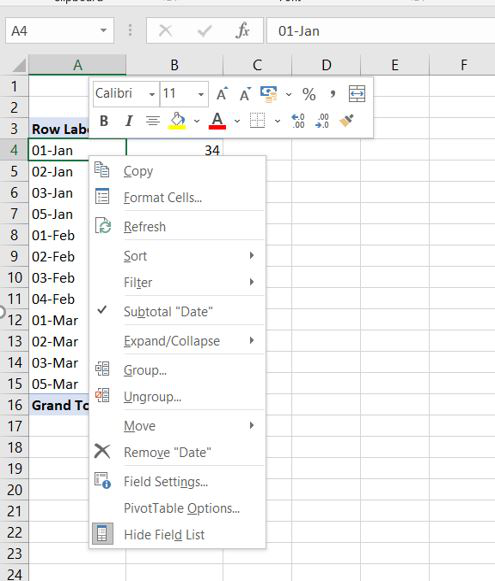Click the Field Settings icon

pyautogui.click(x=103, y=481)
